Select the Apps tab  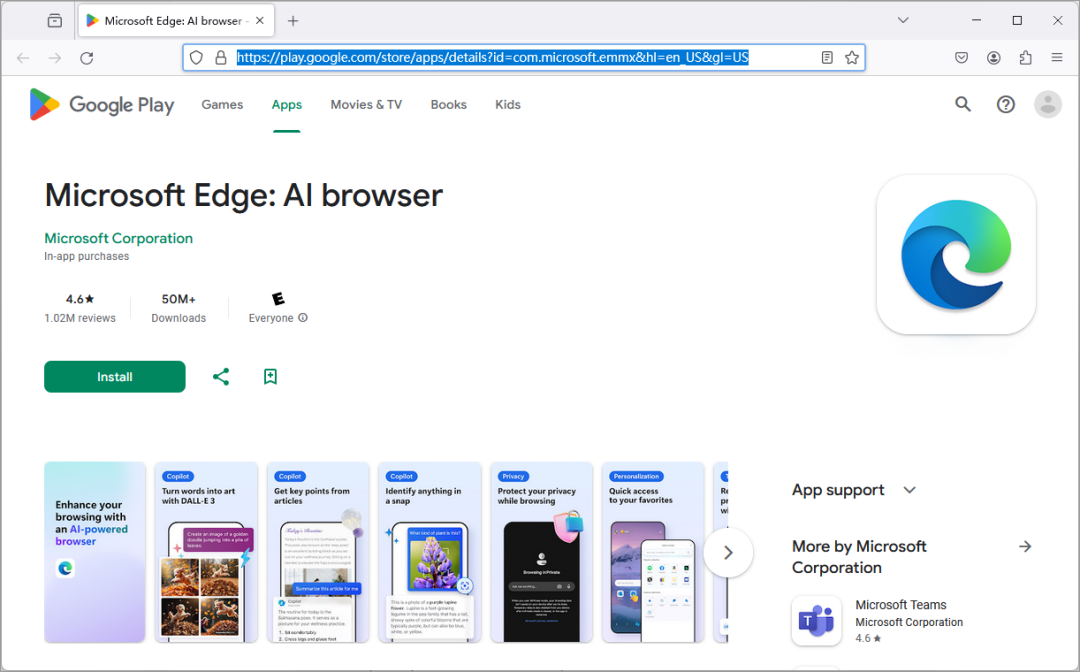click(x=287, y=105)
